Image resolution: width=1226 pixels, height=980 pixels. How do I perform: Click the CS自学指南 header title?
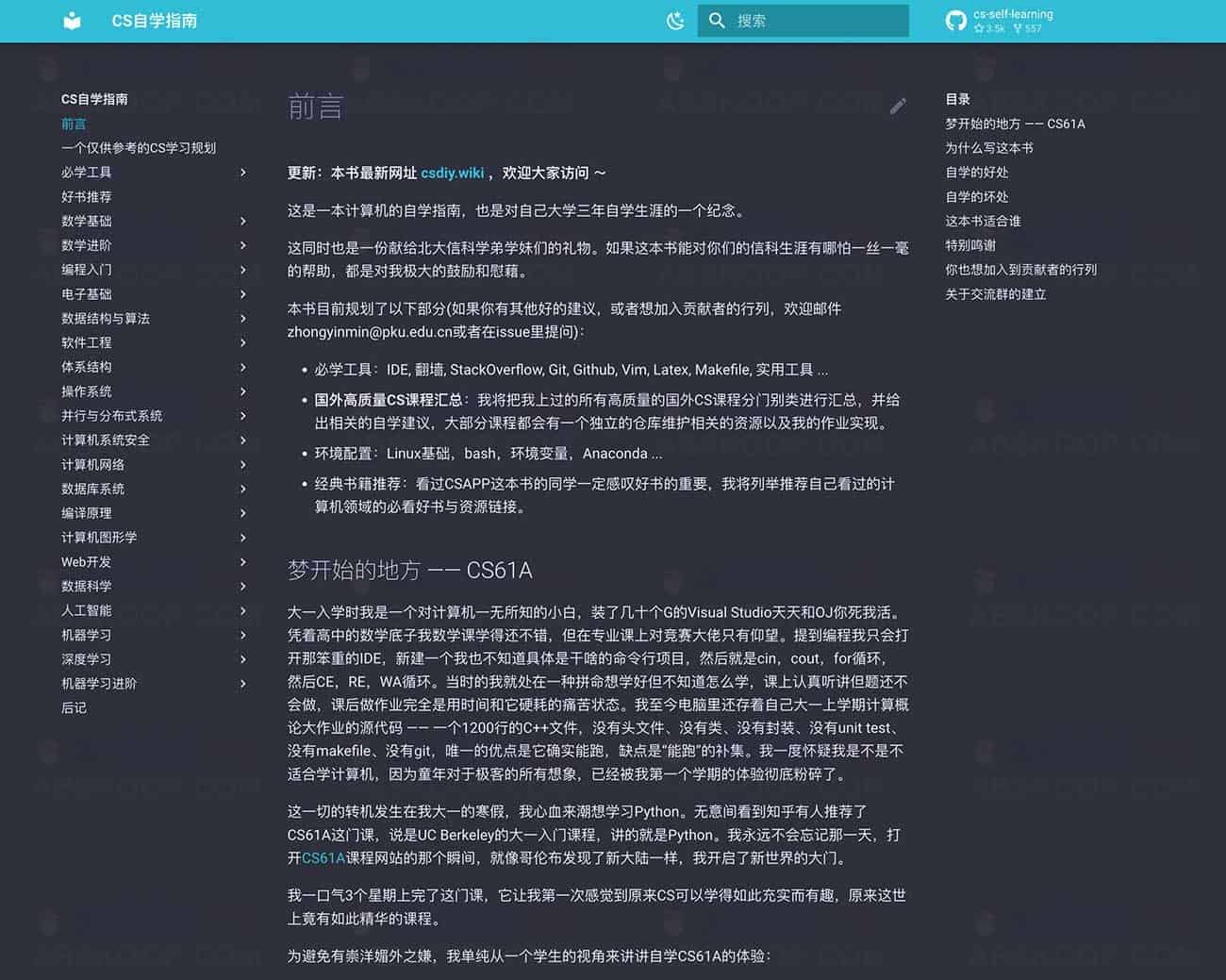click(x=155, y=21)
